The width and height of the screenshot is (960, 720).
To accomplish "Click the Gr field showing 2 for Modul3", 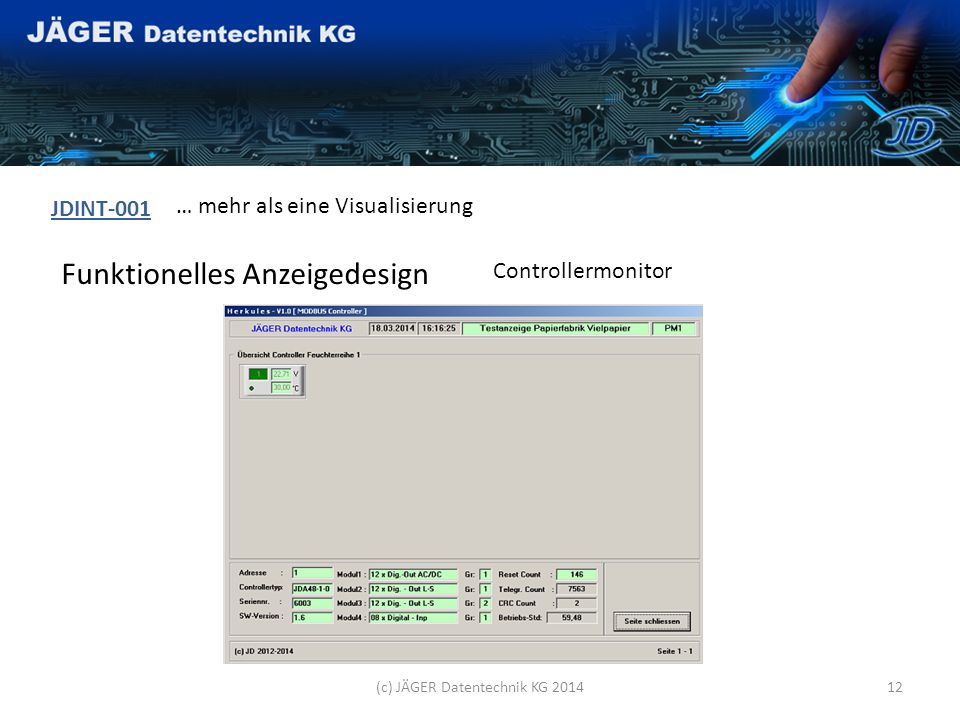I will click(485, 604).
